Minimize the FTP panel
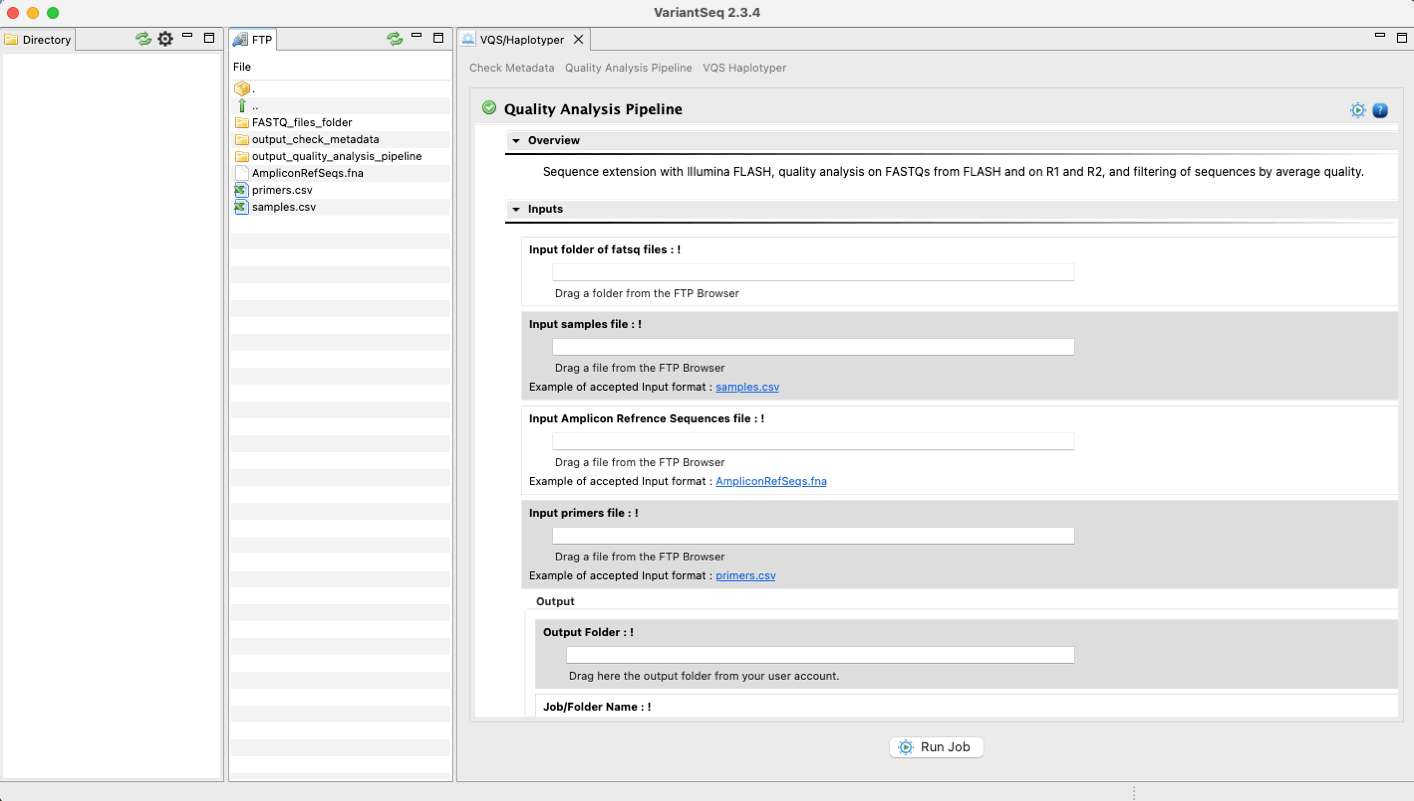This screenshot has height=801, width=1414. 416,36
